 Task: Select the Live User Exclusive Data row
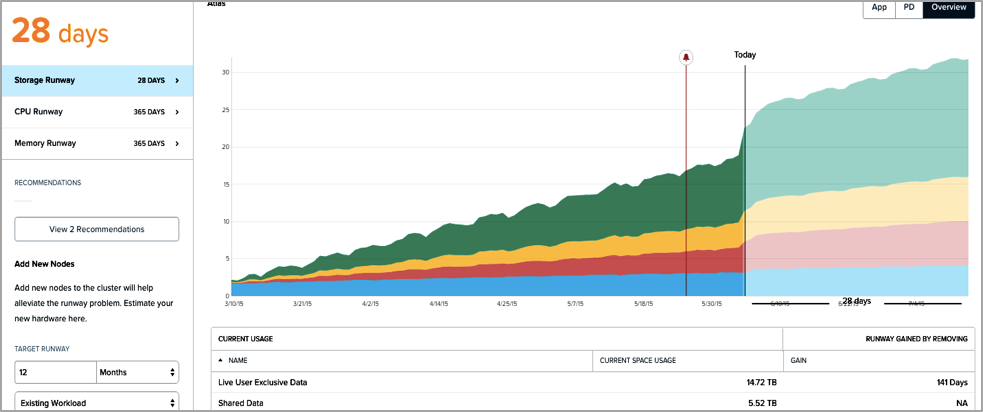coord(591,382)
